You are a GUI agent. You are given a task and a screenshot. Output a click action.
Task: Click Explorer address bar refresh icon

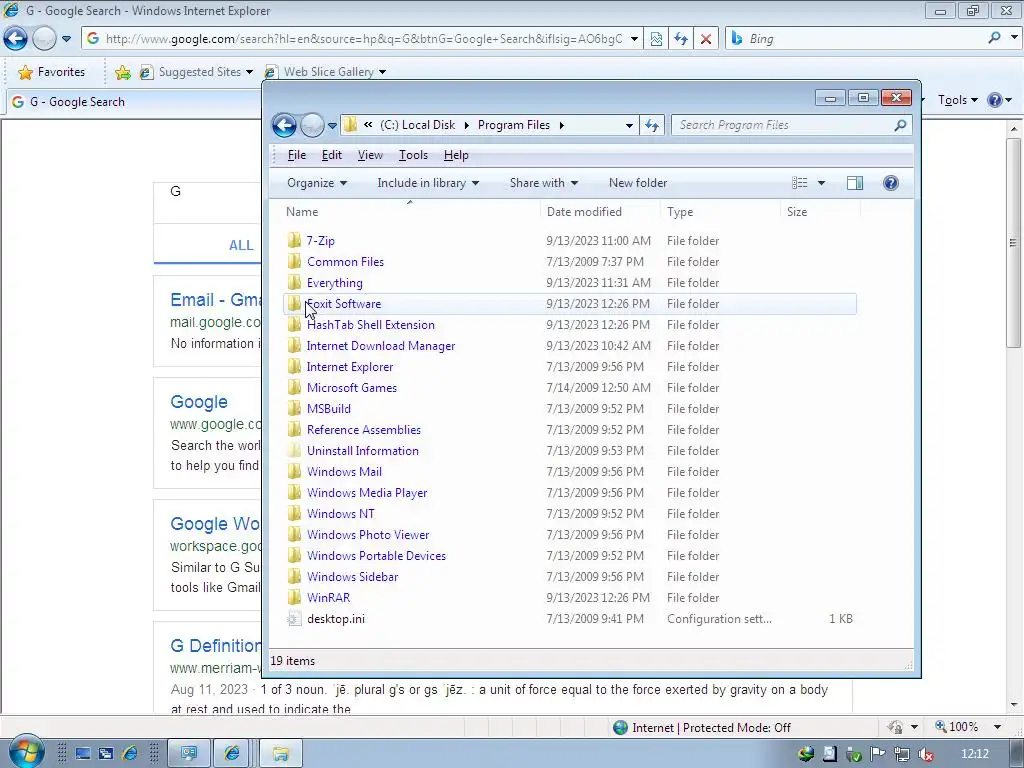(651, 125)
